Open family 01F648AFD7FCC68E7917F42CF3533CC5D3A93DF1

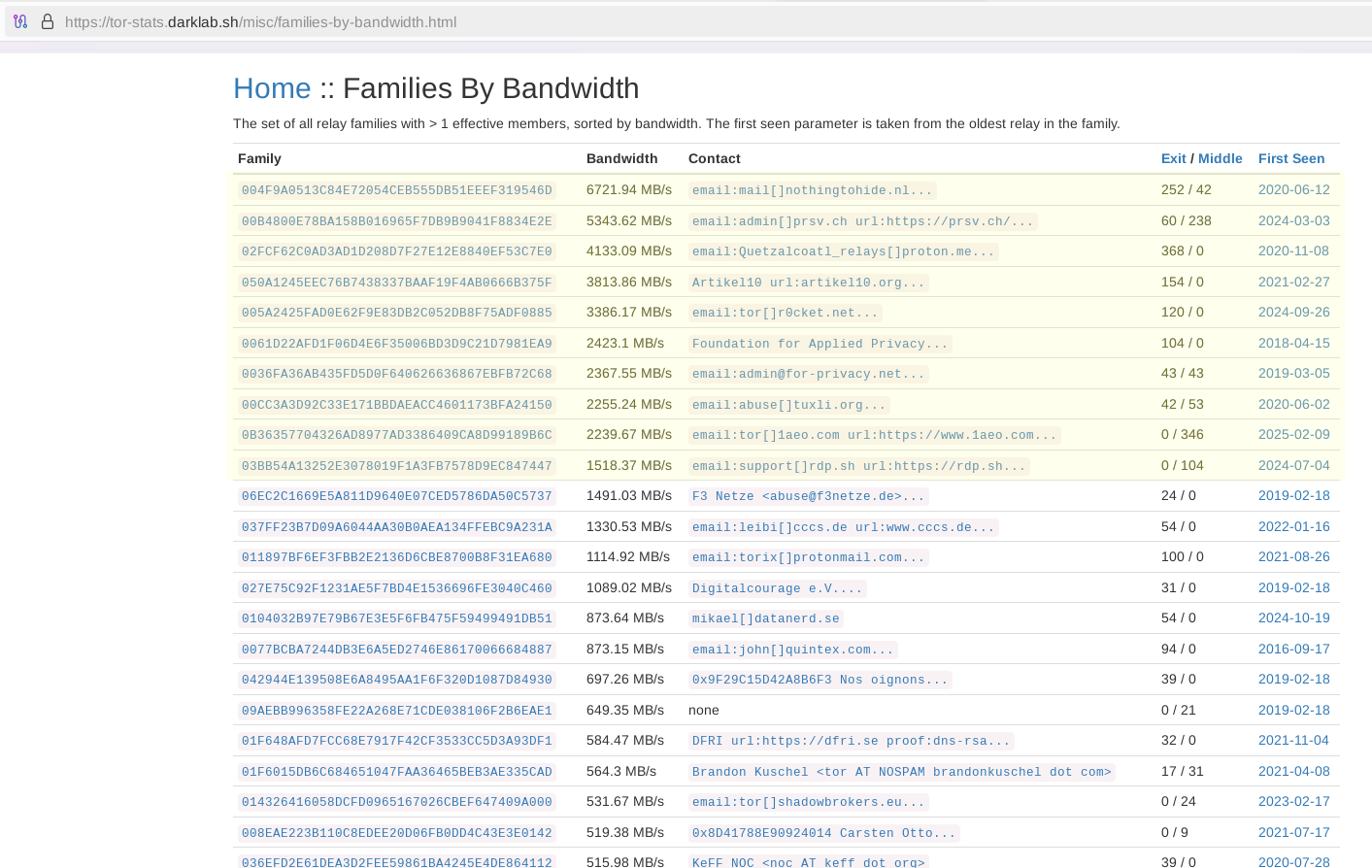[x=397, y=741]
